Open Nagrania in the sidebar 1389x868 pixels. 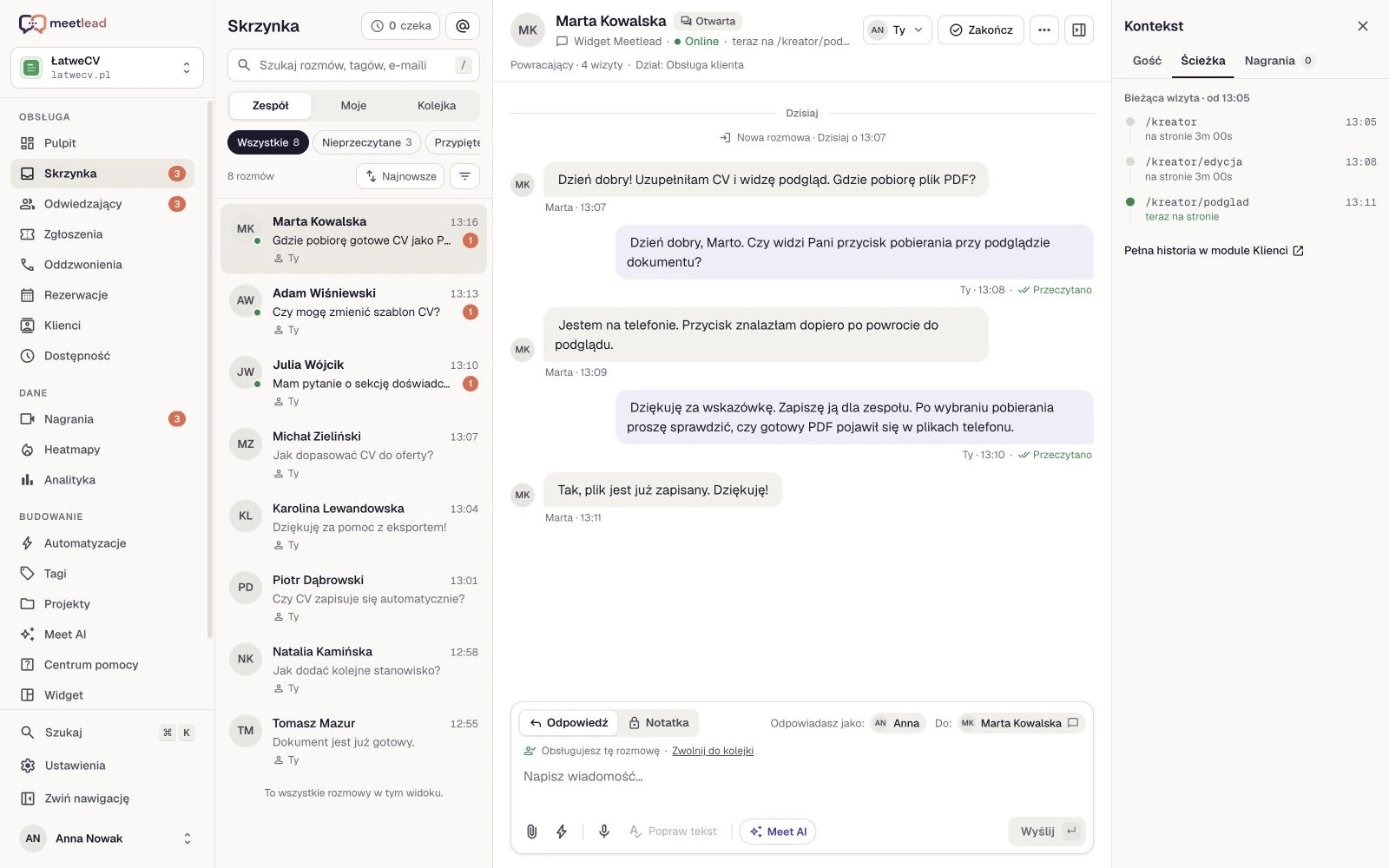pyautogui.click(x=102, y=419)
